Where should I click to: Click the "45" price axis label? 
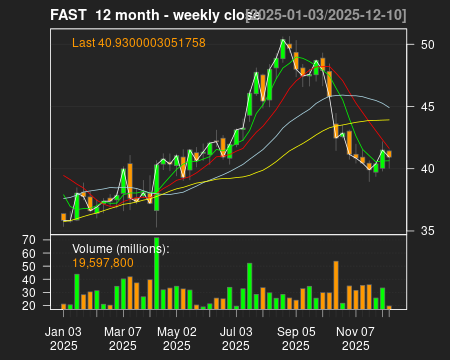427,107
